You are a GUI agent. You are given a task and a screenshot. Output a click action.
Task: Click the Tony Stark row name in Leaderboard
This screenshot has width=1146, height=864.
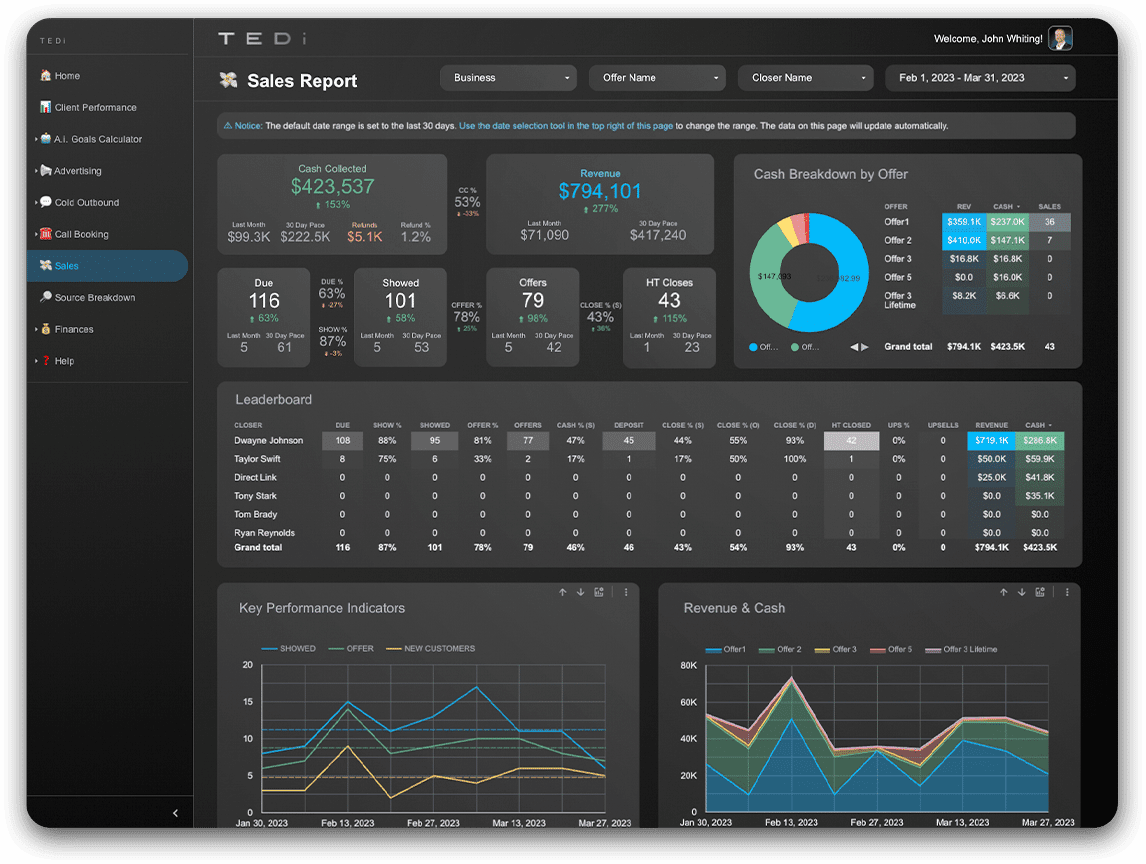tap(255, 496)
